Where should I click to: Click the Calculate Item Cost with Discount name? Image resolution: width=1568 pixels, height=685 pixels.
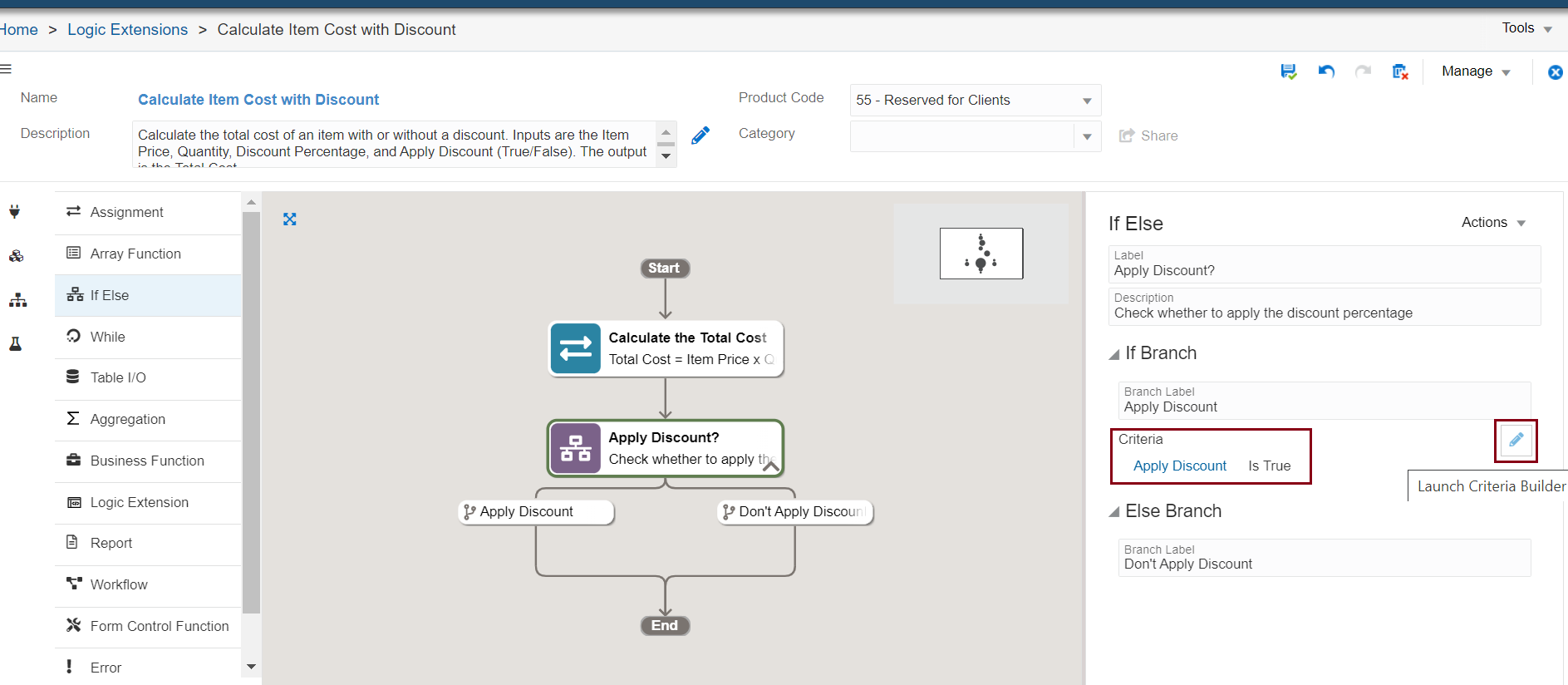(258, 100)
